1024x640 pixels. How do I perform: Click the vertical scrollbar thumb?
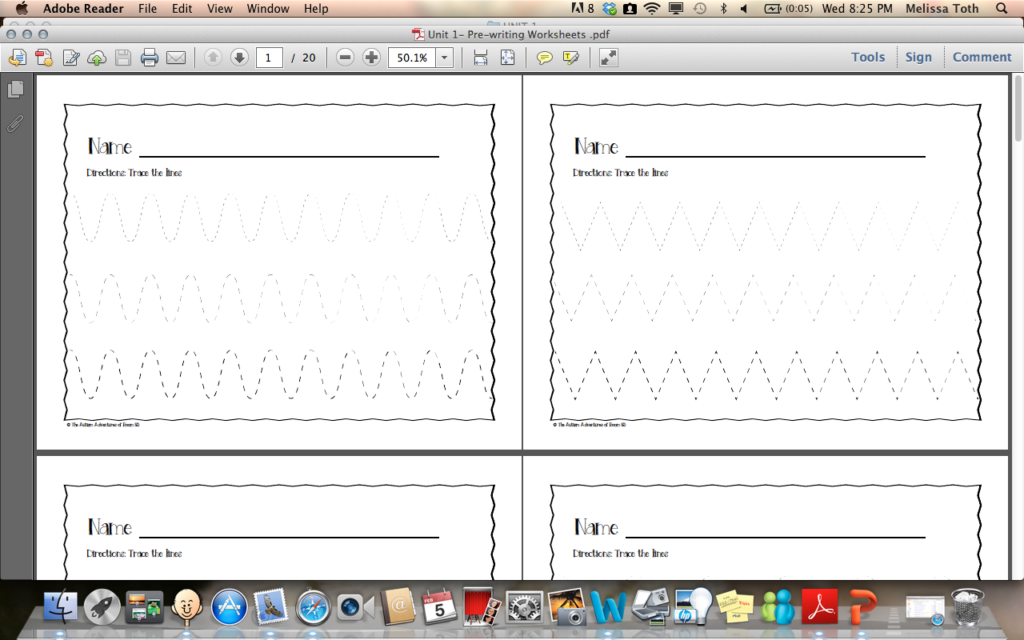point(1017,108)
